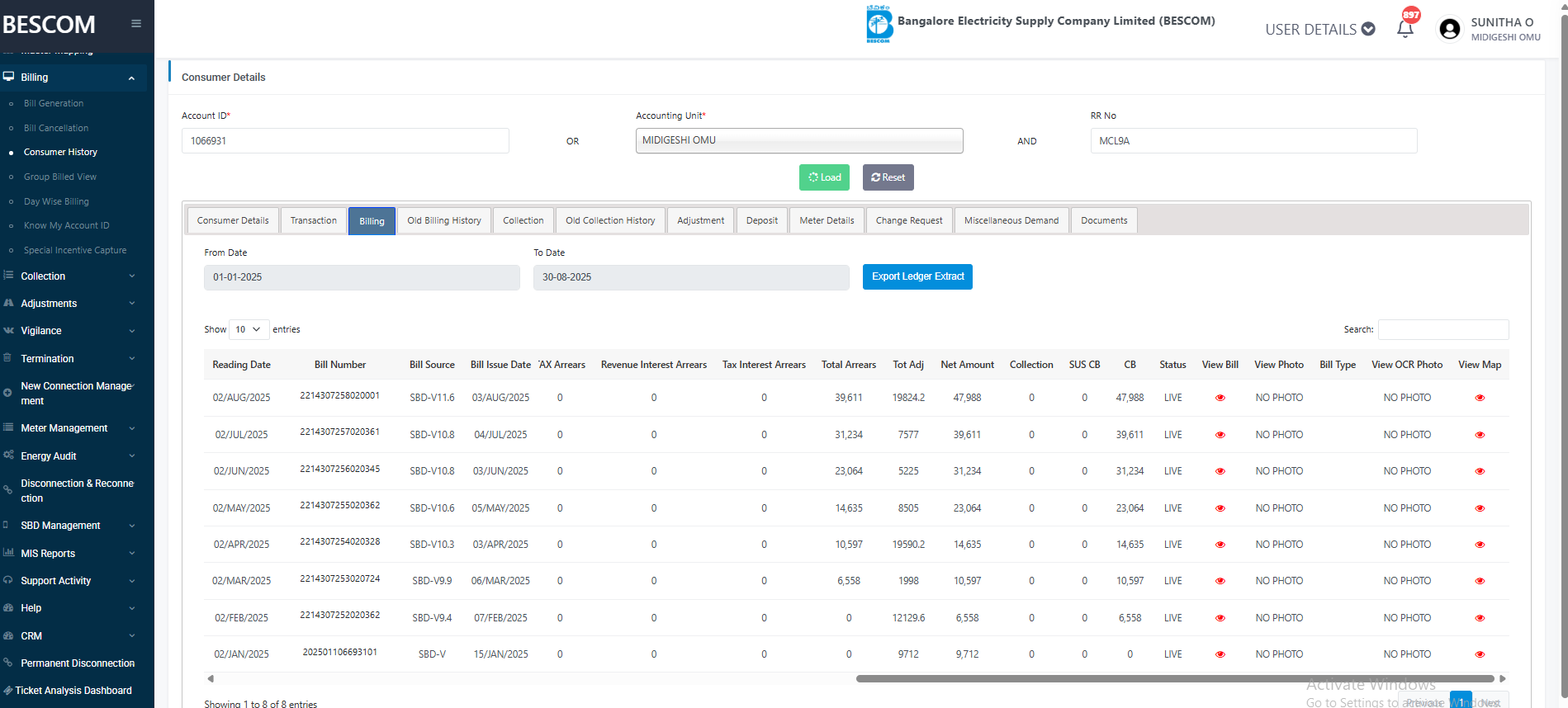Viewport: 1568px width, 708px height.
Task: Click the table Search input field
Action: tap(1442, 329)
